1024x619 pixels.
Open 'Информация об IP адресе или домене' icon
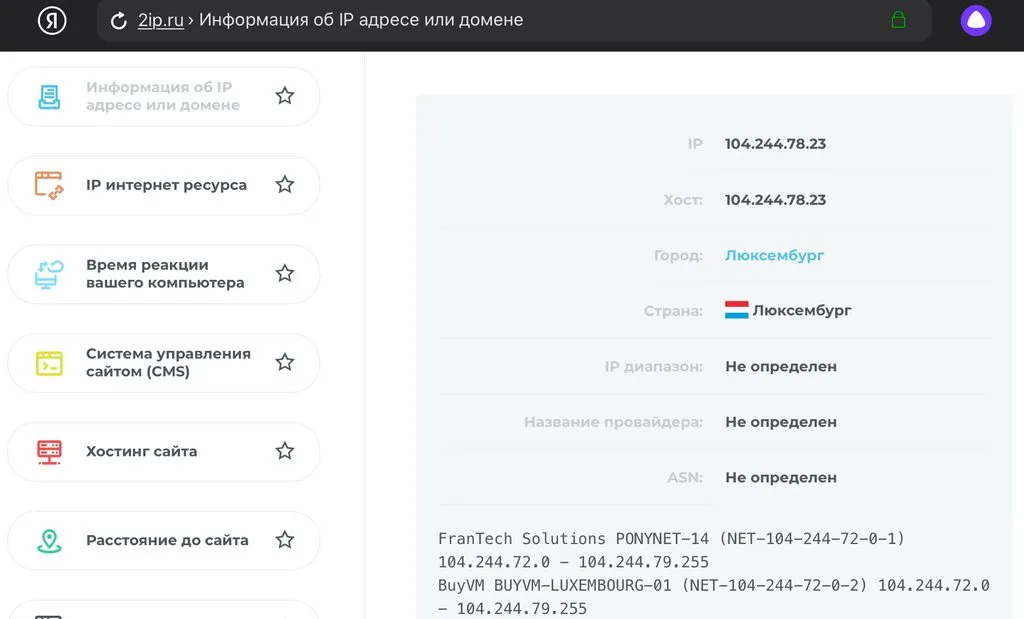click(49, 97)
